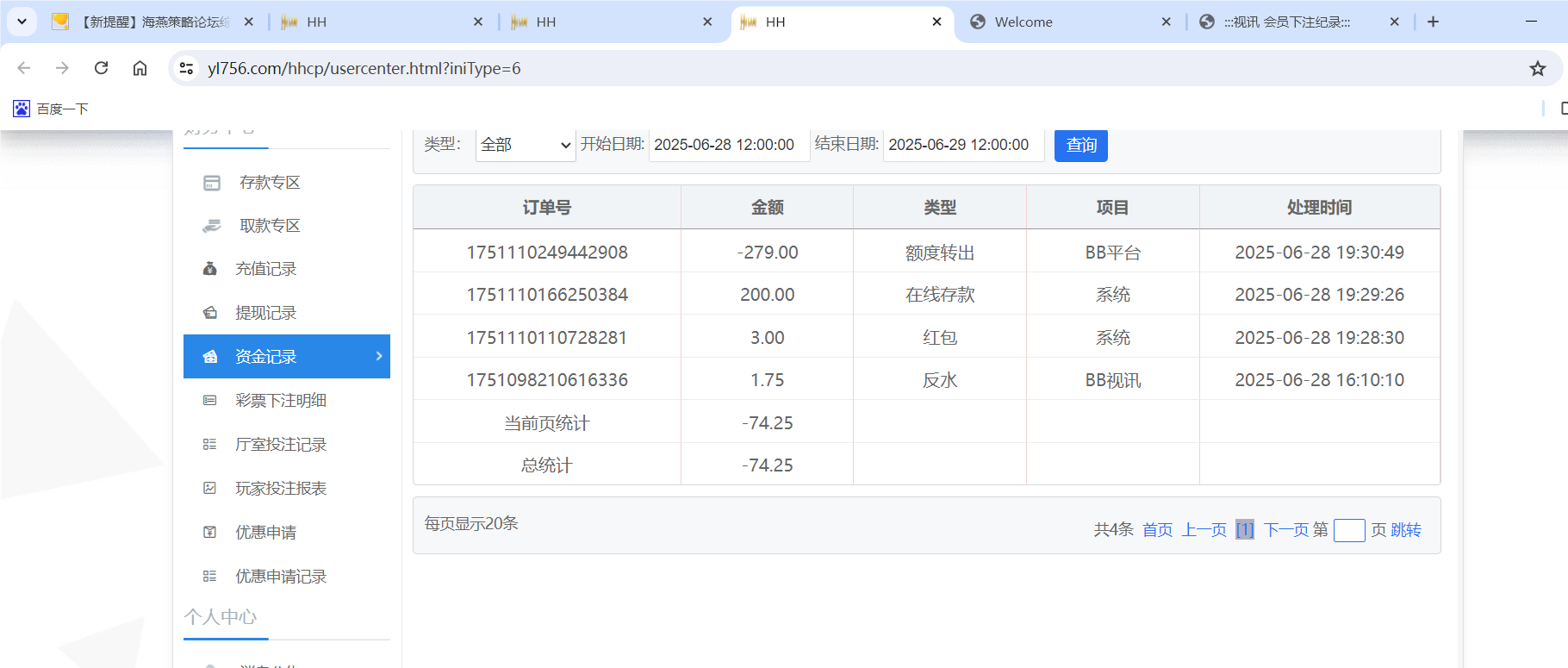Open the 百度一下 bookmark
This screenshot has height=668, width=1568.
pos(52,109)
